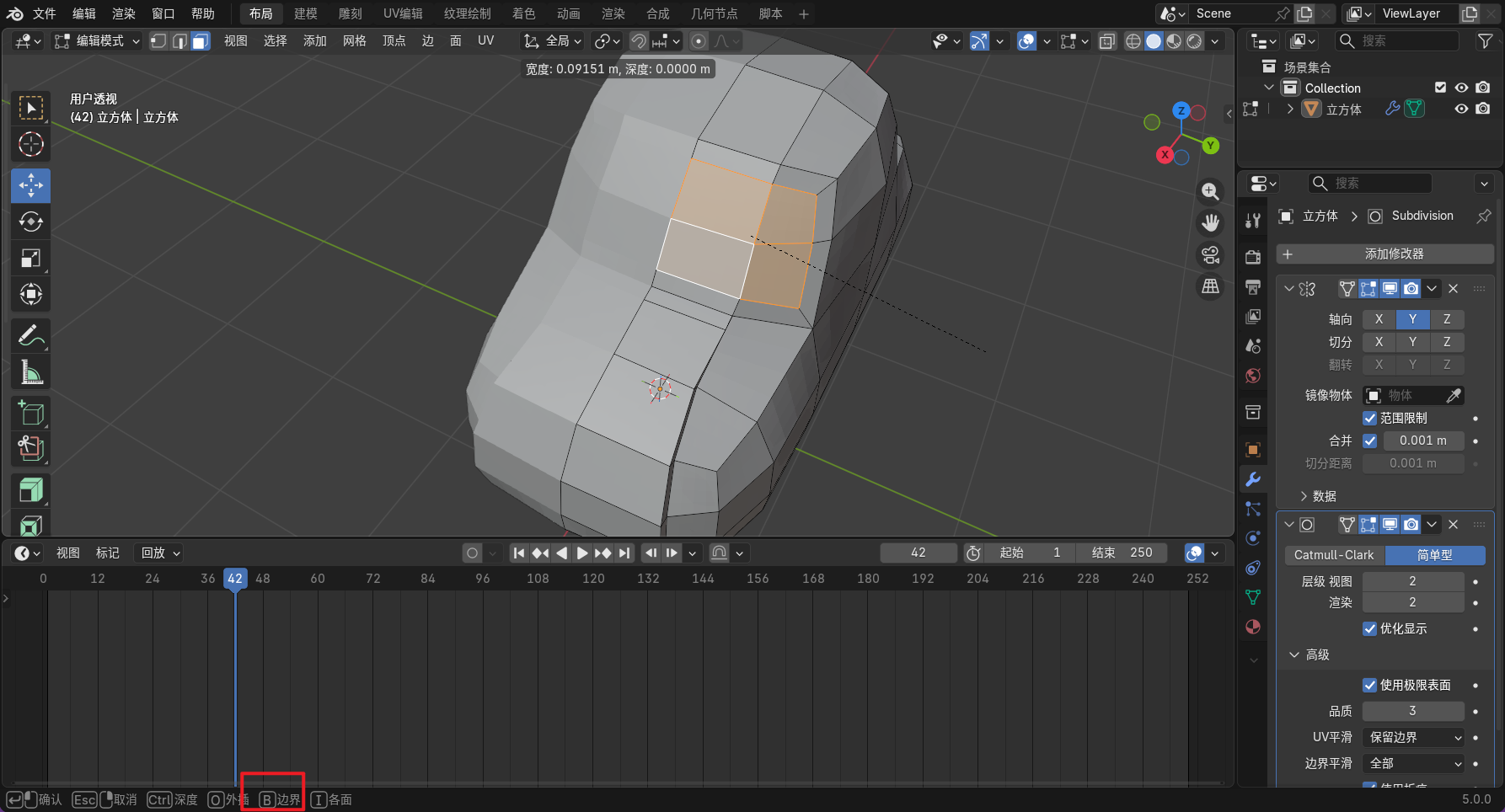Open the 编辑模式 mode dropdown
Viewport: 1505px width, 812px height.
click(97, 41)
